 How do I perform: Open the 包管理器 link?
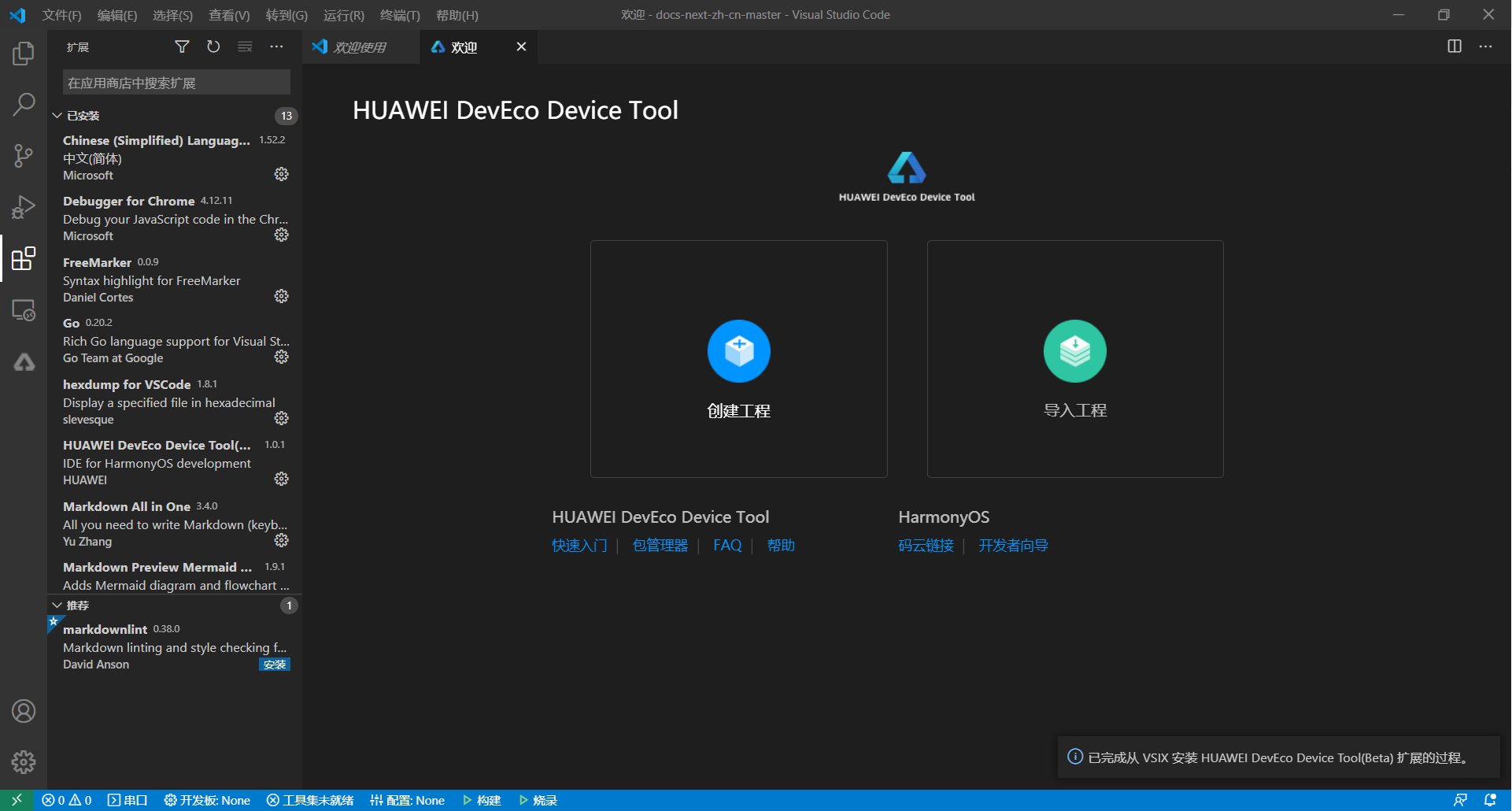(660, 546)
